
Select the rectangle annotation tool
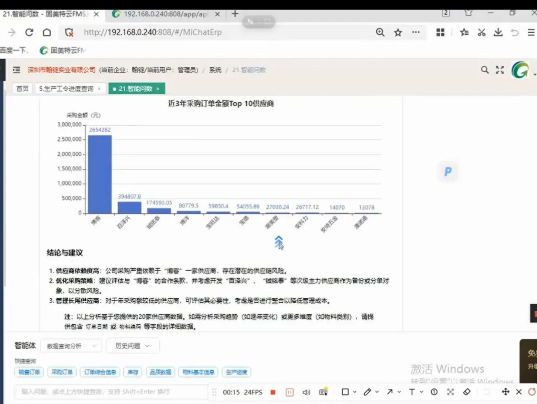coord(345,392)
